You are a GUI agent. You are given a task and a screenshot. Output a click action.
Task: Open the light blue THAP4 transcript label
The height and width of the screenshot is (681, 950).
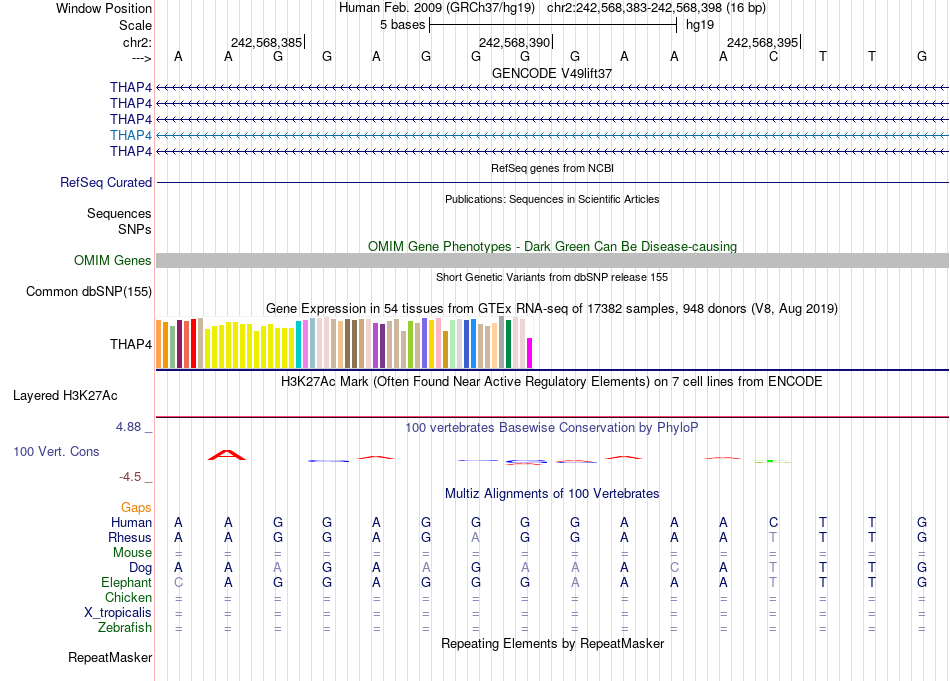pos(131,135)
